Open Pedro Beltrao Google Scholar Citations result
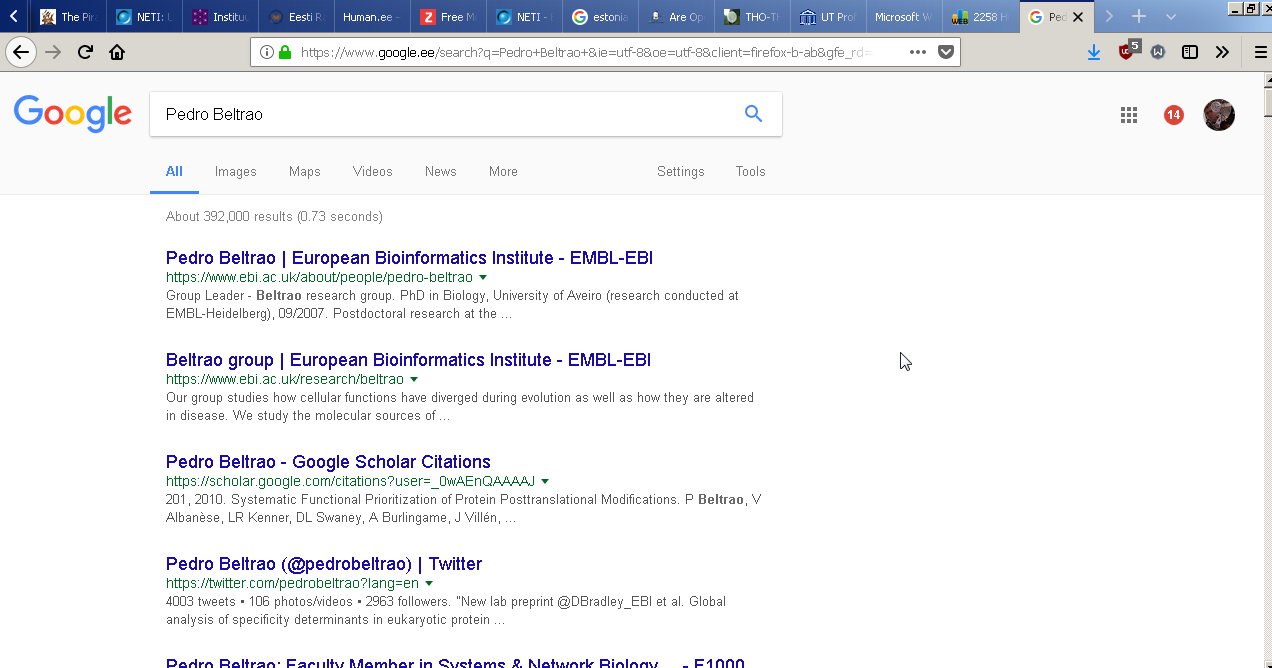The width and height of the screenshot is (1272, 668). (328, 462)
